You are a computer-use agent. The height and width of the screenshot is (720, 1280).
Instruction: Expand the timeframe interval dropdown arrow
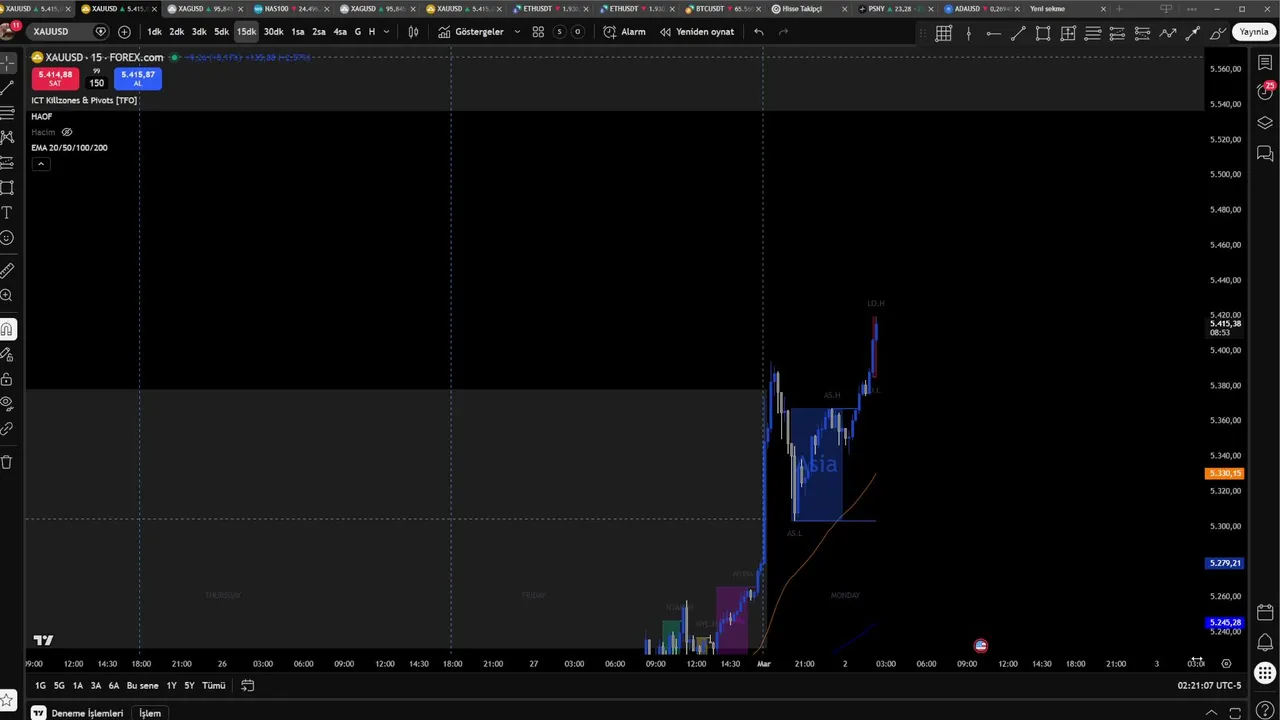pos(387,32)
